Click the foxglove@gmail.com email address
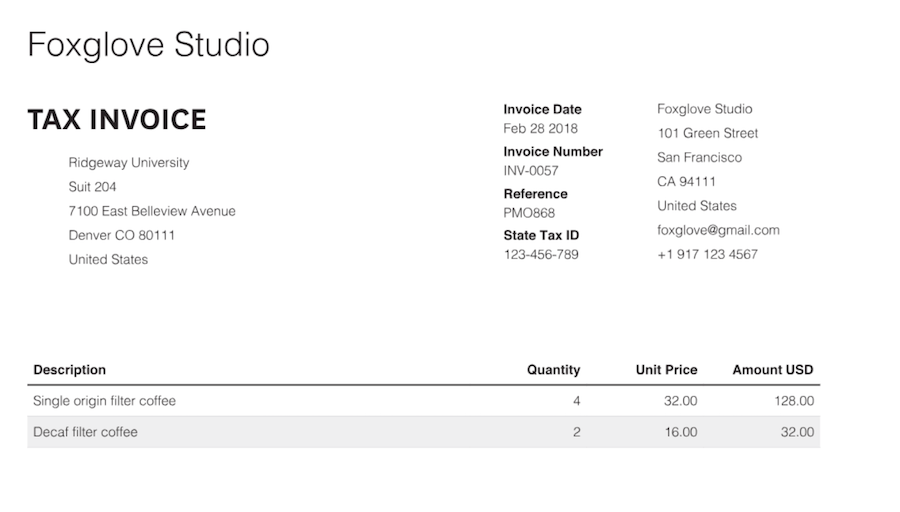Image resolution: width=900 pixels, height=512 pixels. (718, 230)
